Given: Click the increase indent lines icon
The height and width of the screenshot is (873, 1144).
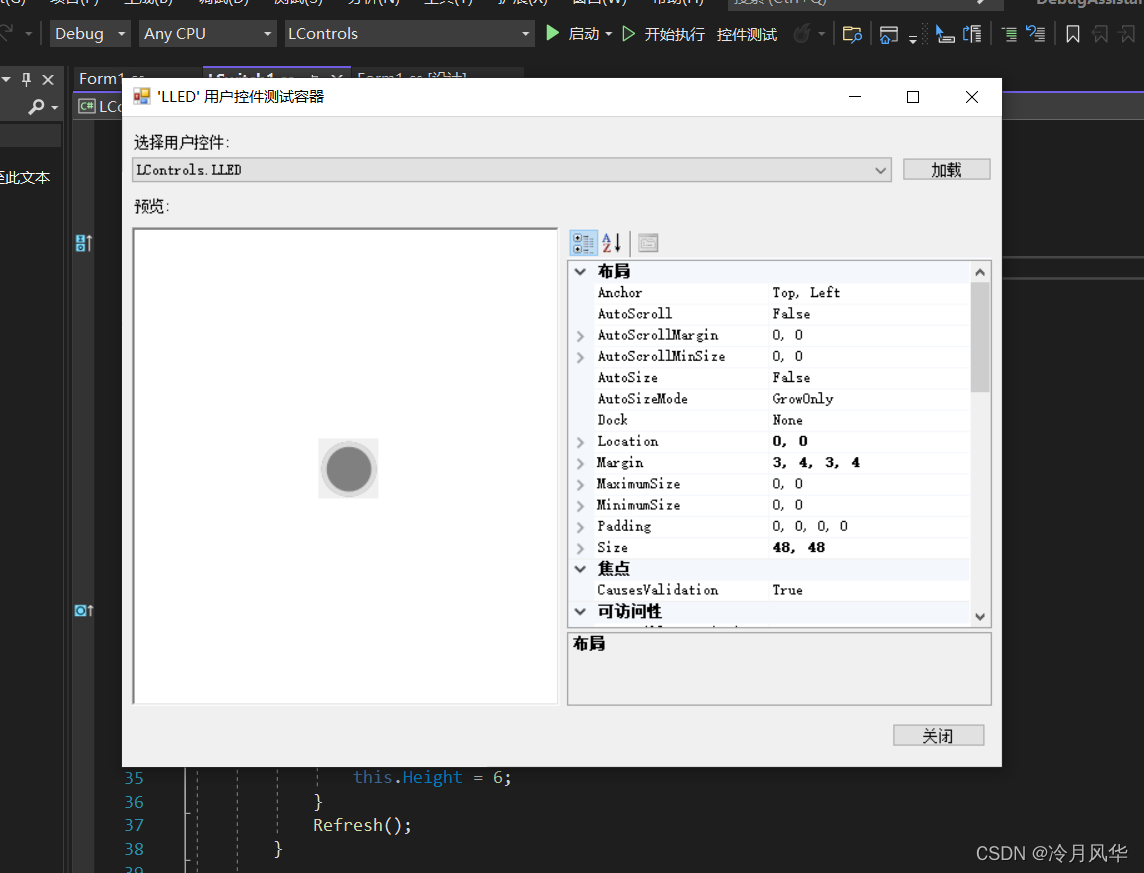Looking at the screenshot, I should point(1009,34).
